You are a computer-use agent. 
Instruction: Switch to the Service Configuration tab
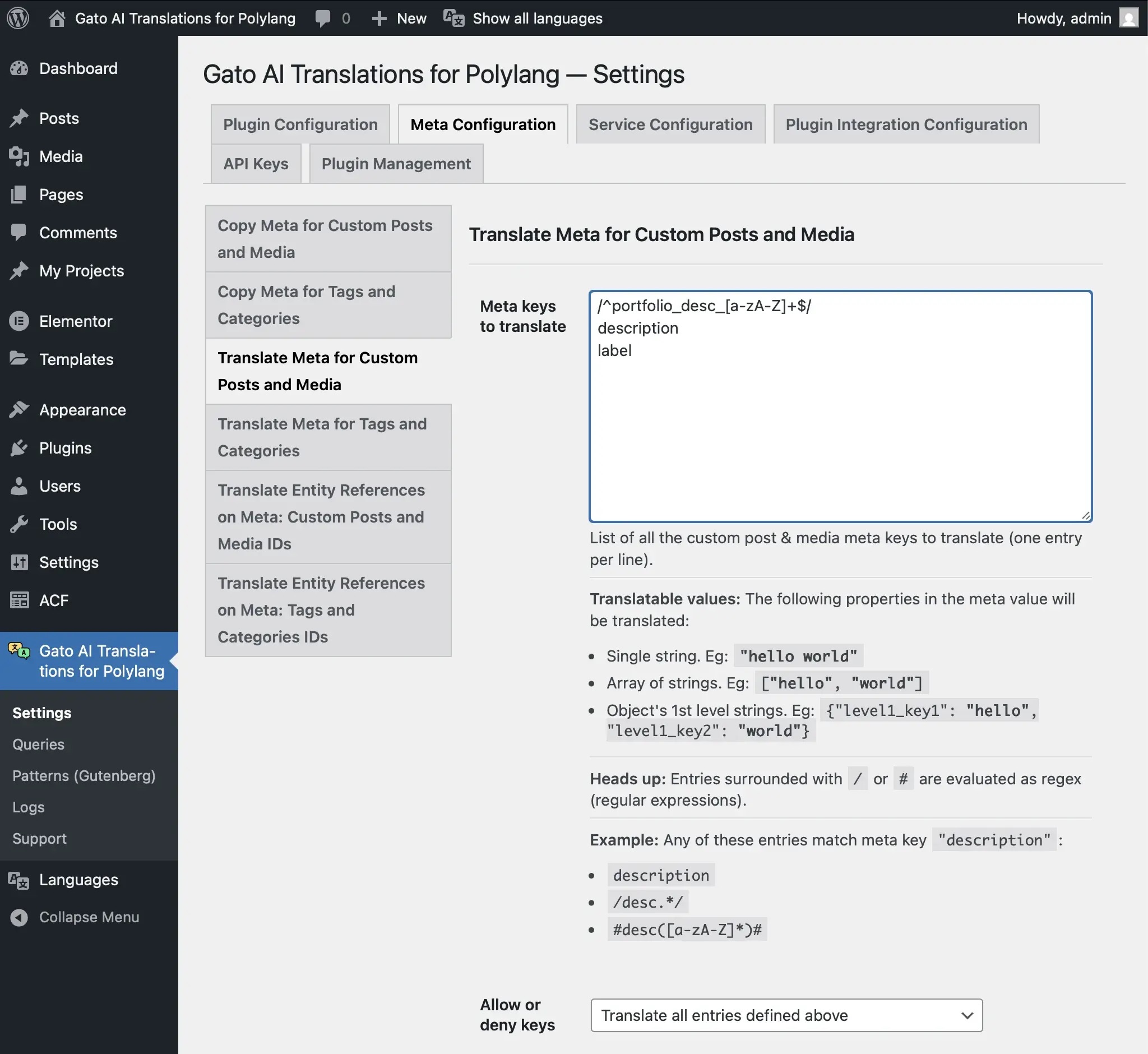click(670, 124)
